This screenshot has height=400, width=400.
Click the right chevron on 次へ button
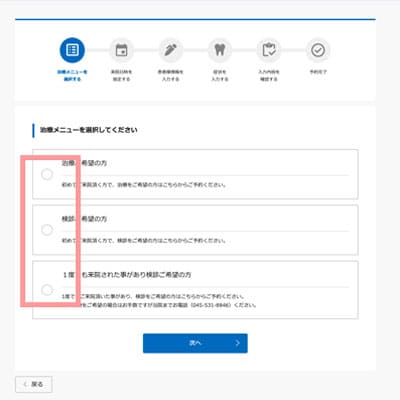(238, 343)
